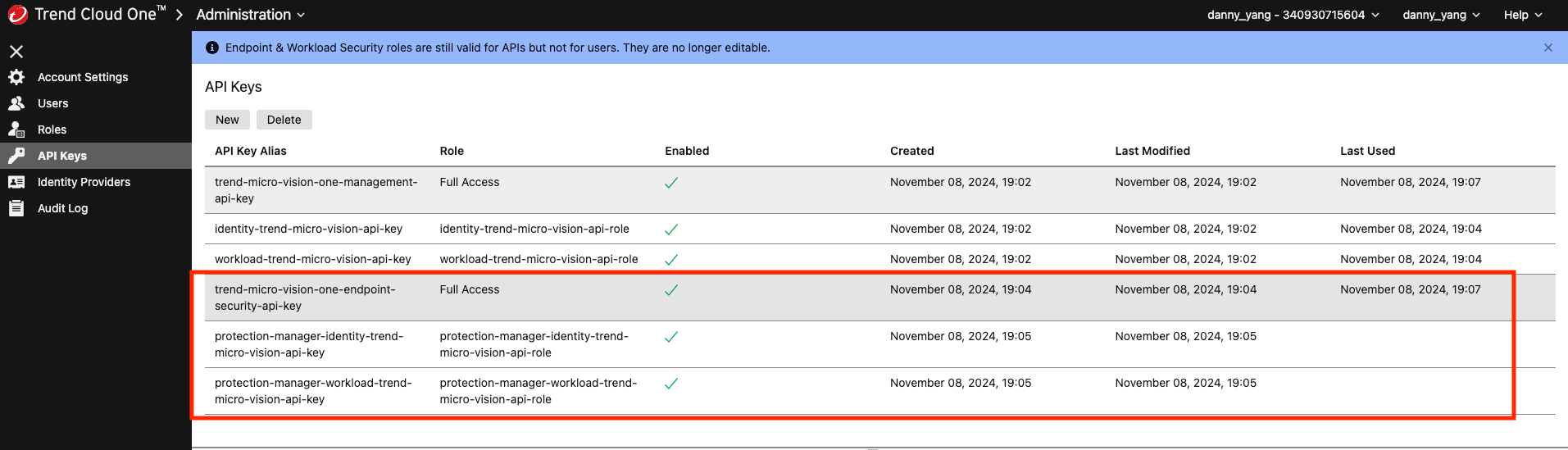
Task: Click Enabled checkmark for workload-trend-micro-vision-api-key
Action: tap(671, 260)
